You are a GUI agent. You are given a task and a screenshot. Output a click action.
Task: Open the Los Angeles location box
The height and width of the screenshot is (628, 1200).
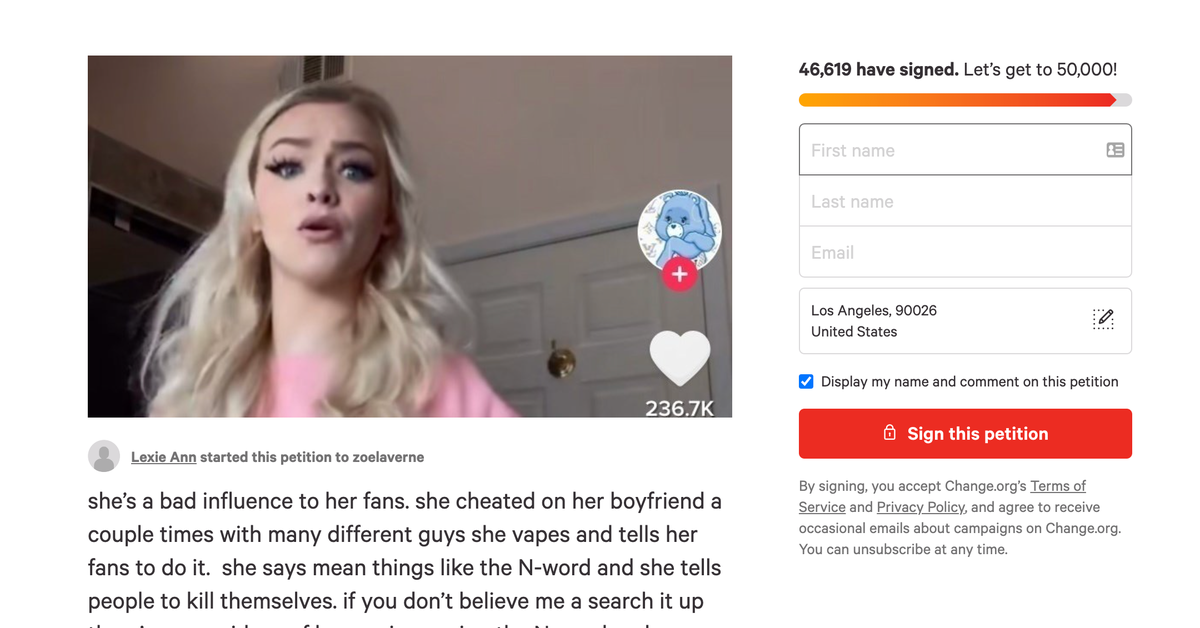click(965, 321)
